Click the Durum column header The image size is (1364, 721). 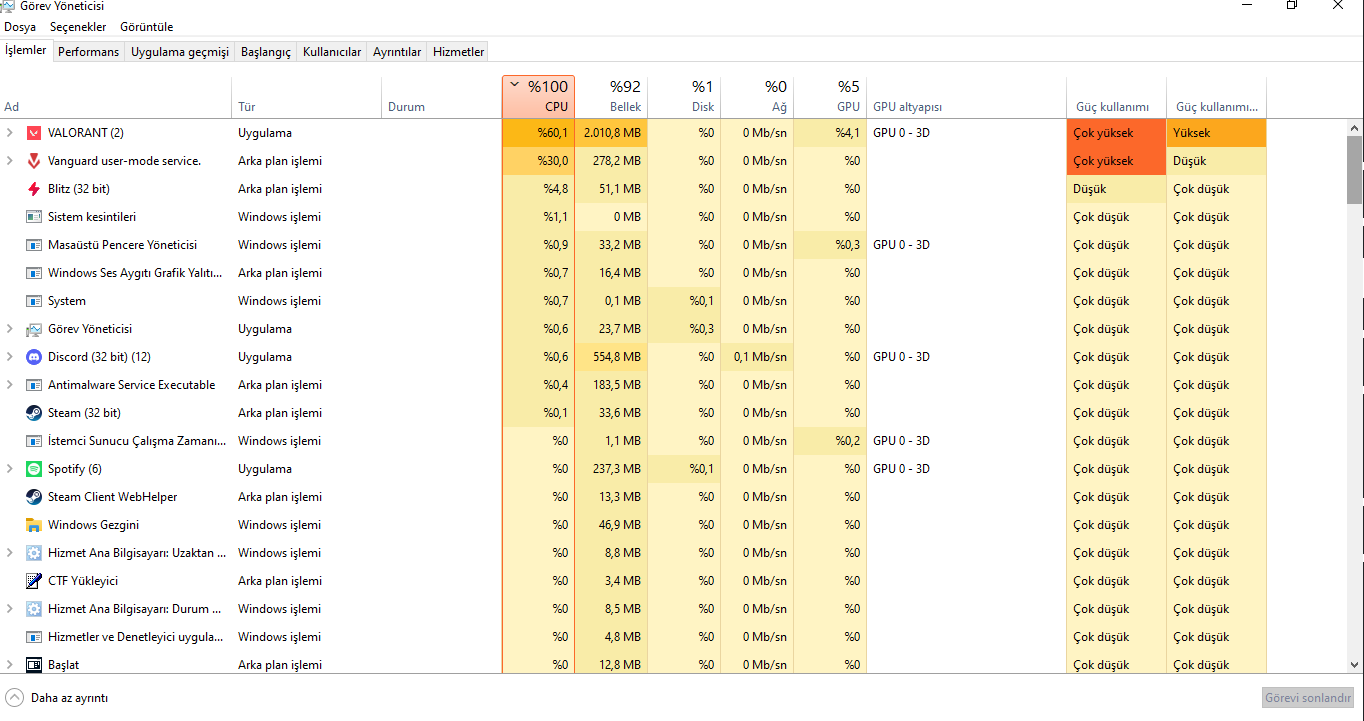[443, 98]
